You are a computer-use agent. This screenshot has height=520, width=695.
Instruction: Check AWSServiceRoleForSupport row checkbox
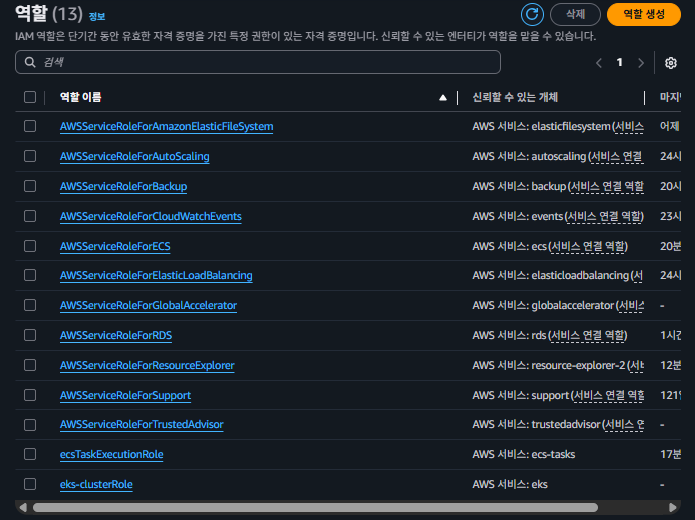(30, 395)
